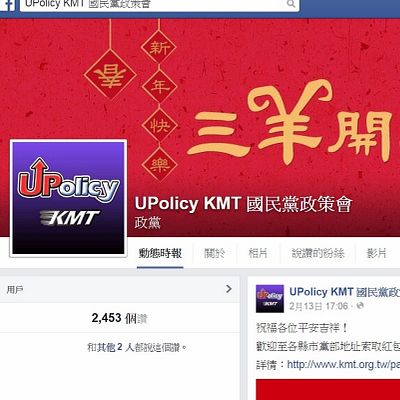Click 和其他 2 人 friends like link
Viewport: 400px width, 400px height.
[110, 348]
